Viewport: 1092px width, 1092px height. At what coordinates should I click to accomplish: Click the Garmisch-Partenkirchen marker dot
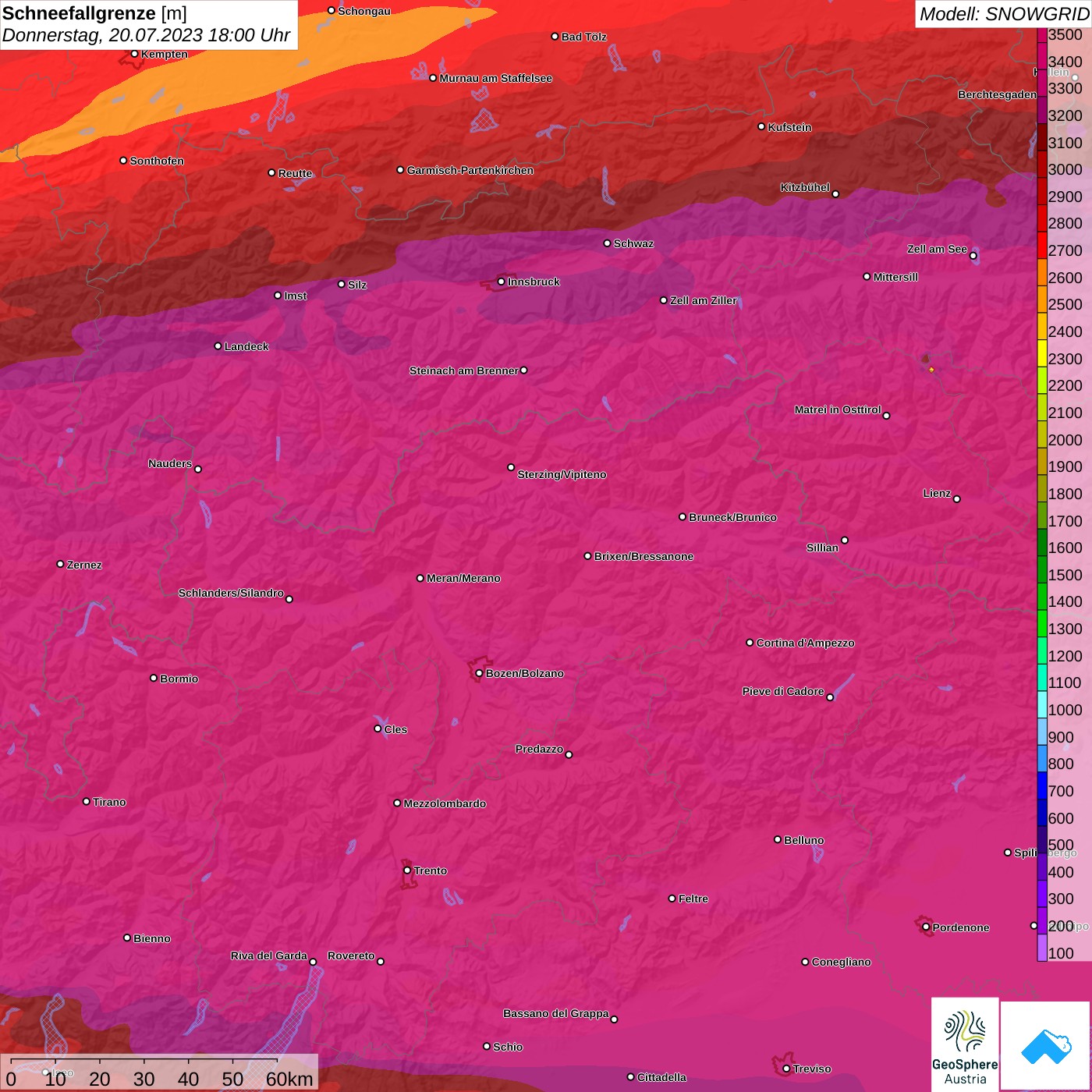point(400,170)
